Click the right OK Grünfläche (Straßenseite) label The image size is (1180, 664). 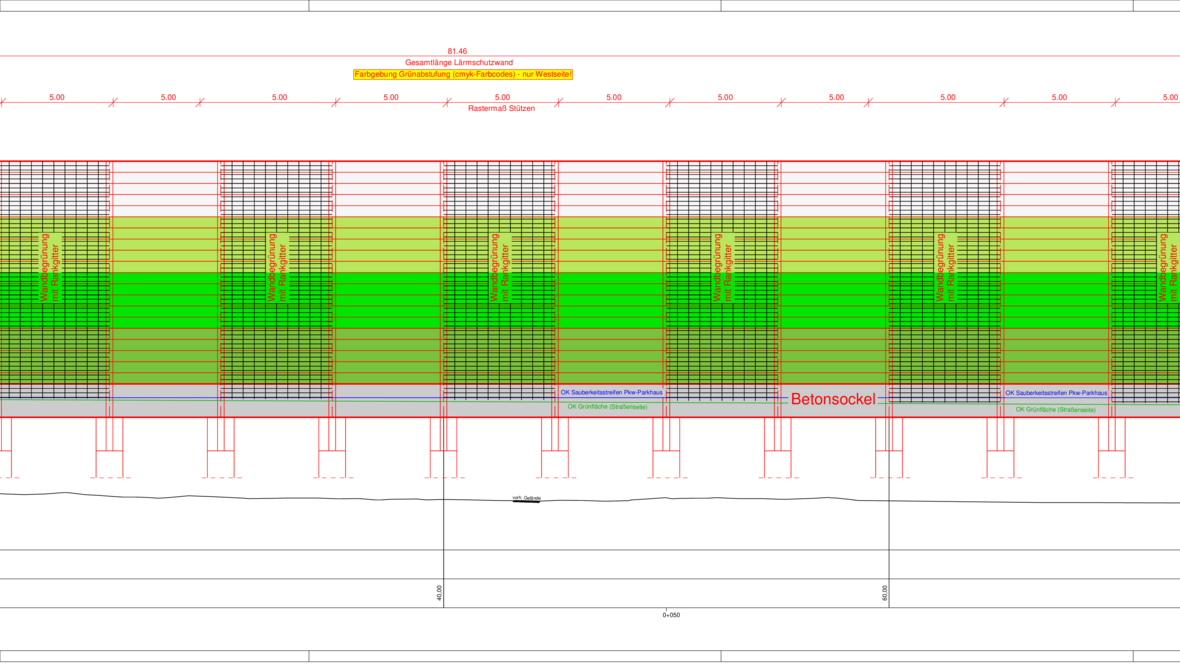pos(1055,410)
